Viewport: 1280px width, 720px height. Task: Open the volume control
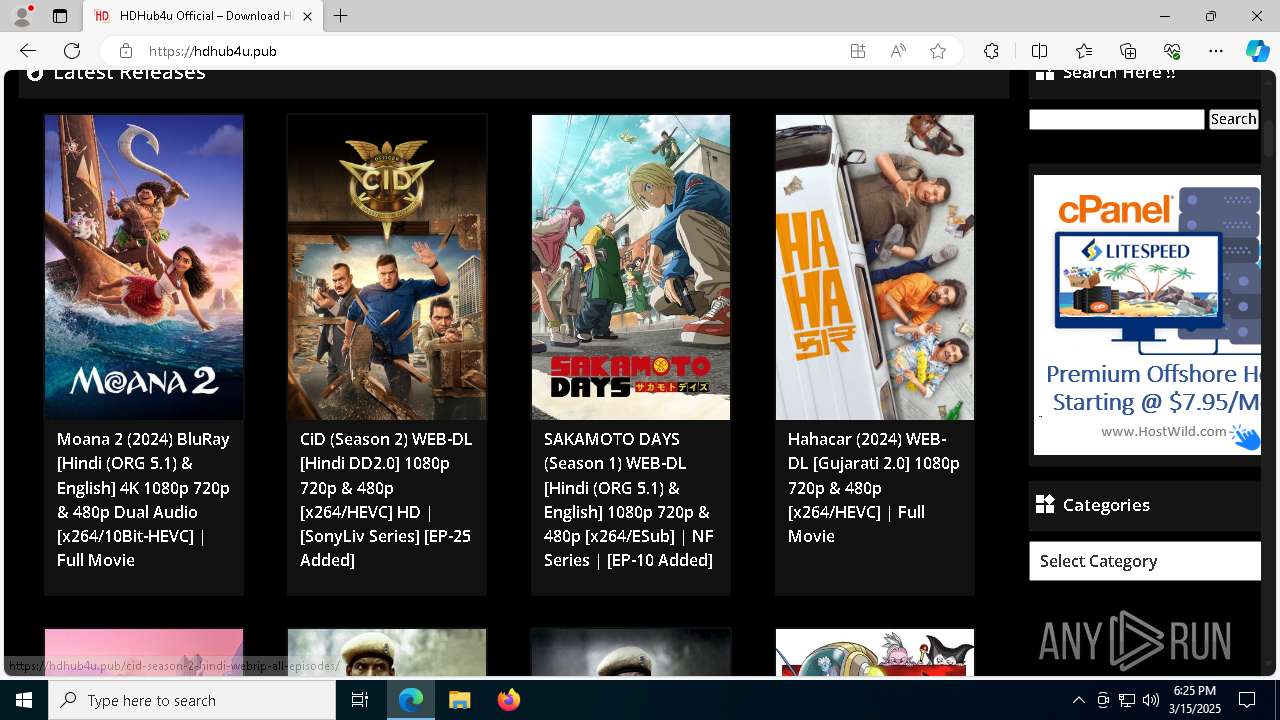pyautogui.click(x=1150, y=700)
